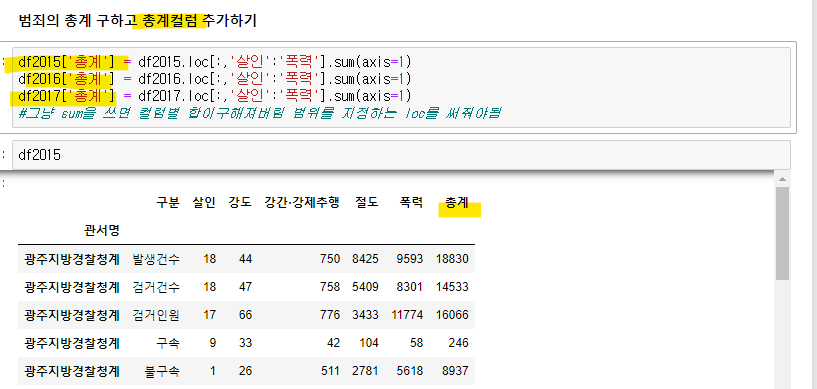Screen dimensions: 817x389
Task: Click value 58 in 구속 row
Action: click(416, 343)
